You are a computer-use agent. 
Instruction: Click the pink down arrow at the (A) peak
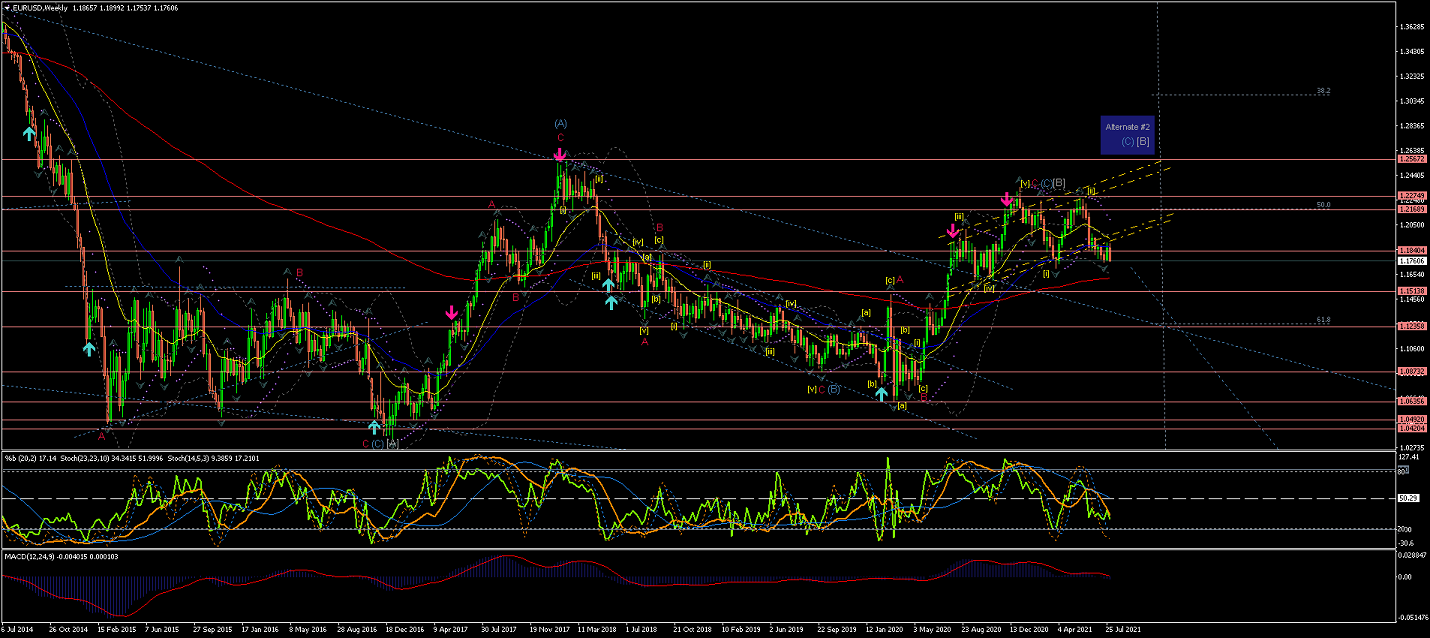[x=560, y=155]
